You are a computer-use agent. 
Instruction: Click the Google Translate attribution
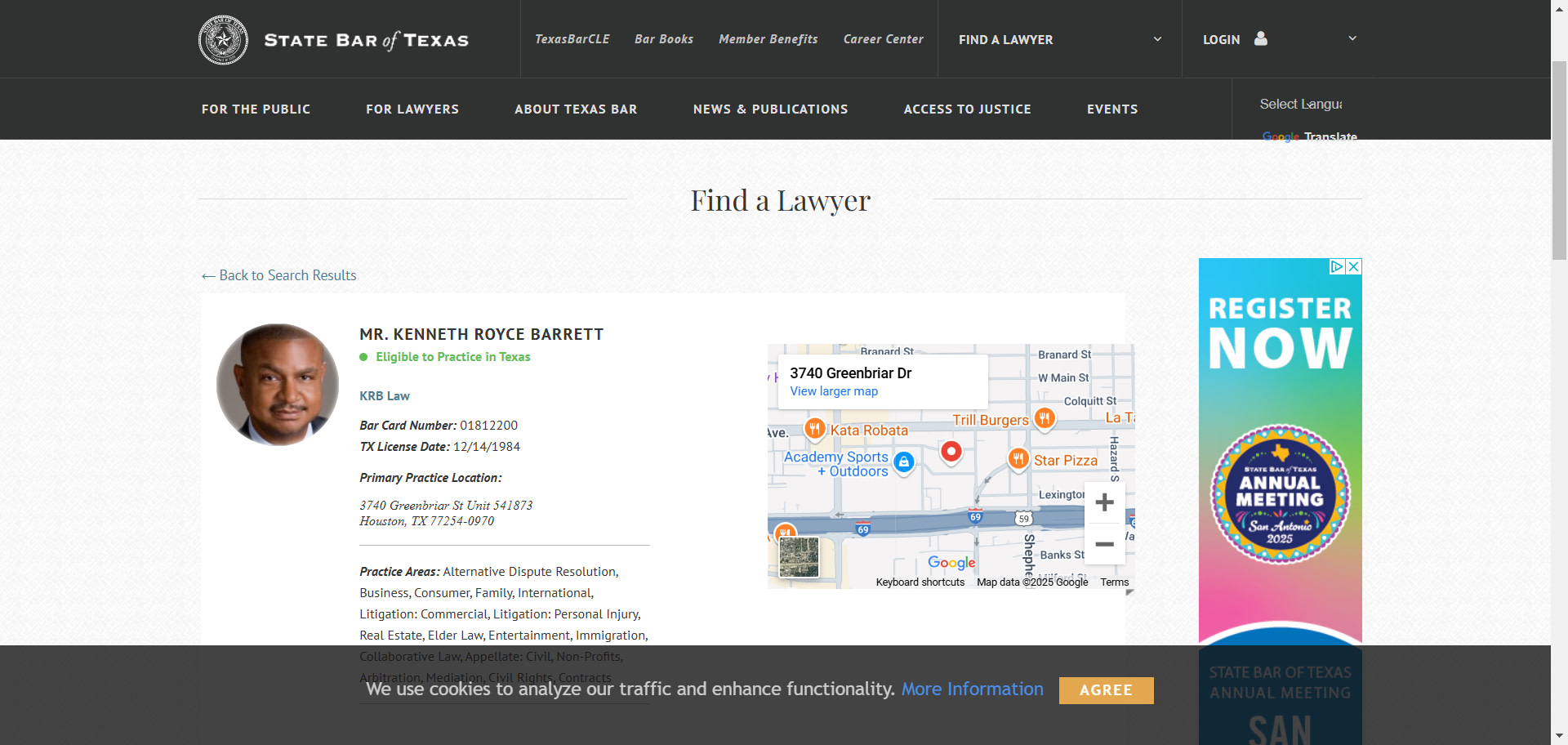point(1310,136)
